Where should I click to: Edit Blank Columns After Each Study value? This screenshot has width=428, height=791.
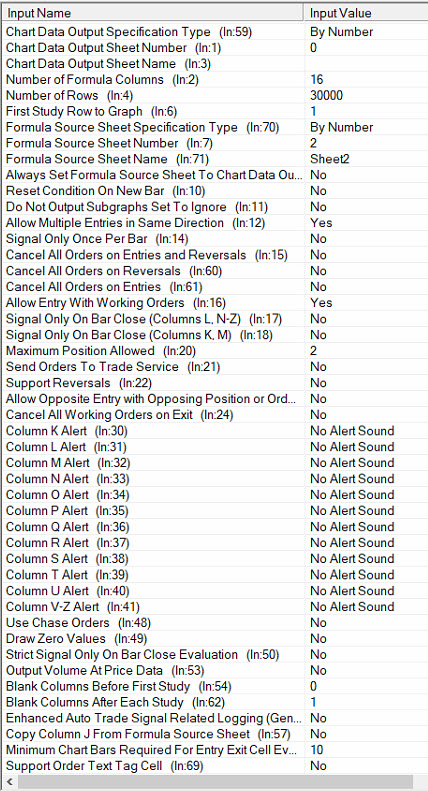pos(366,702)
